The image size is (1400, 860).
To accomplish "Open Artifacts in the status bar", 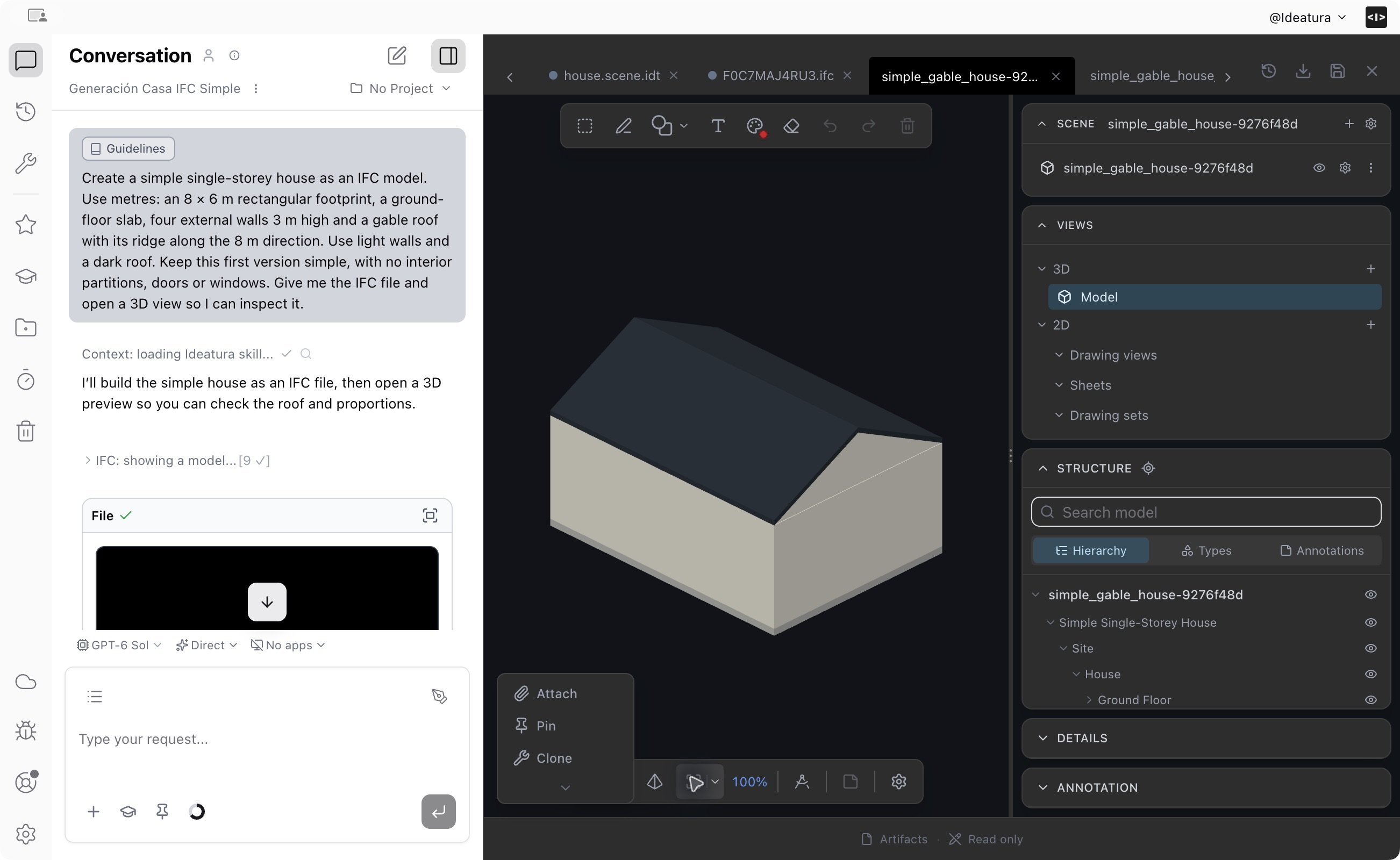I will pos(894,839).
